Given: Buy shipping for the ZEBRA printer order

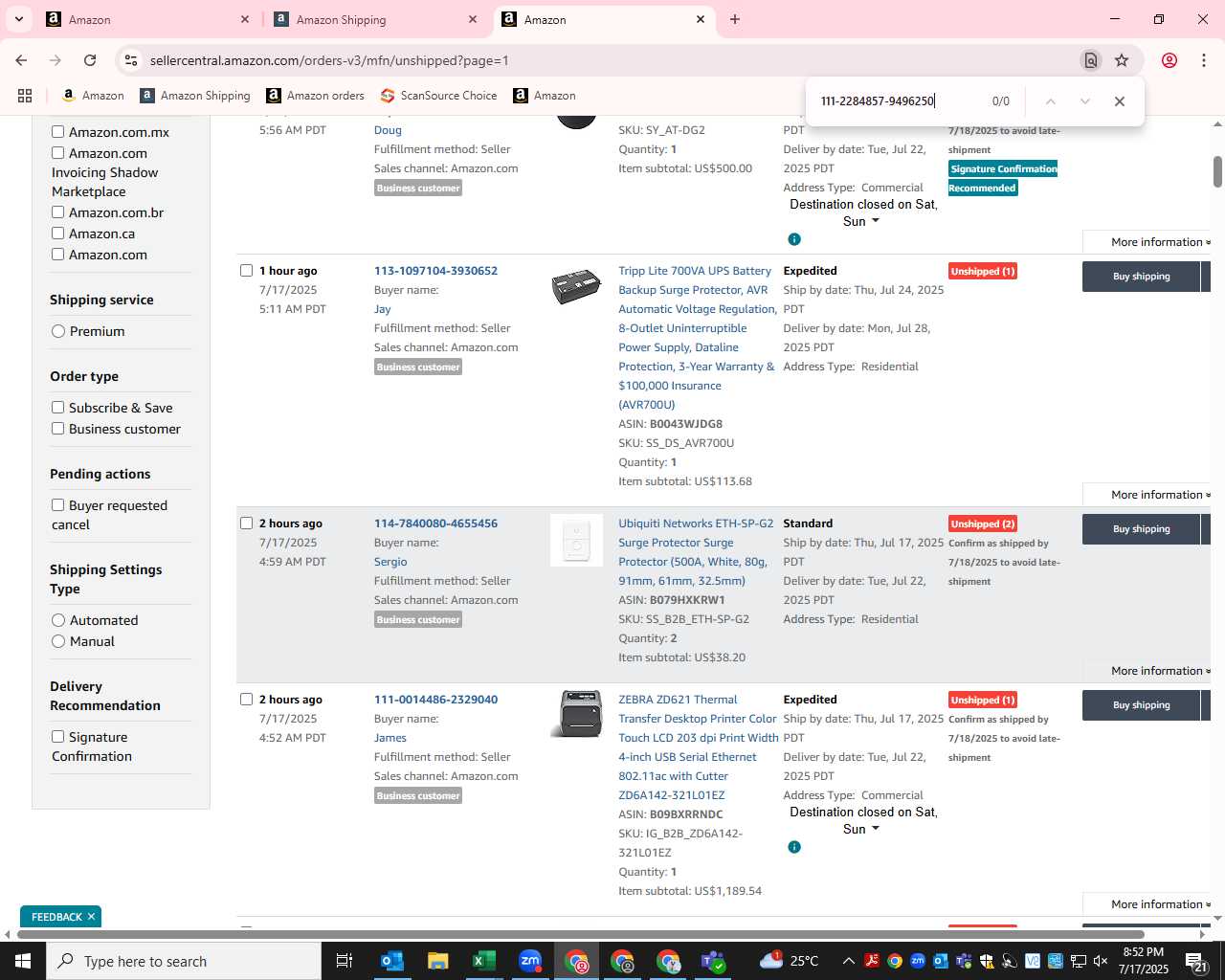Looking at the screenshot, I should pyautogui.click(x=1141, y=705).
